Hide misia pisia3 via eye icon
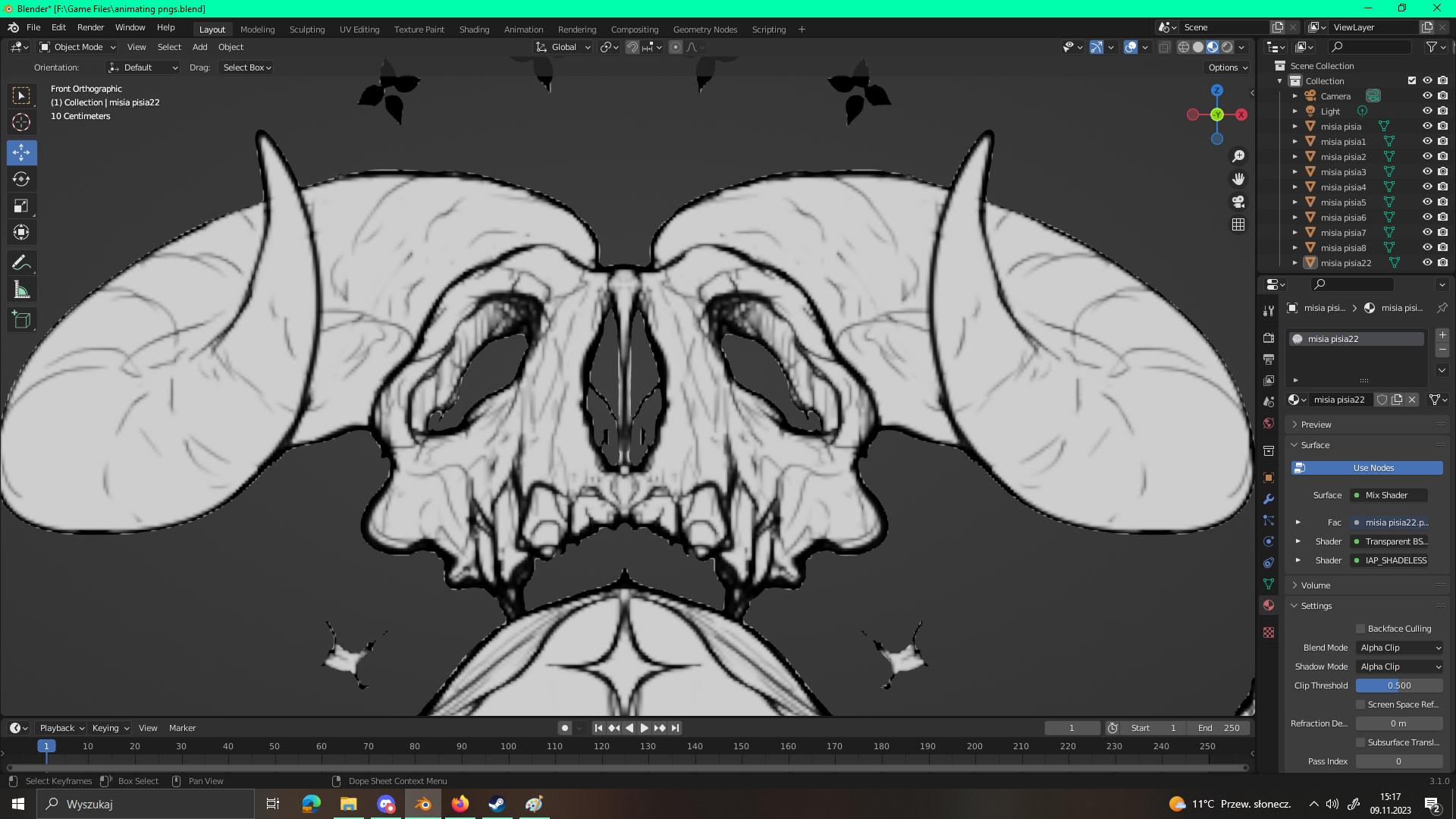Viewport: 1456px width, 819px height. coord(1427,172)
